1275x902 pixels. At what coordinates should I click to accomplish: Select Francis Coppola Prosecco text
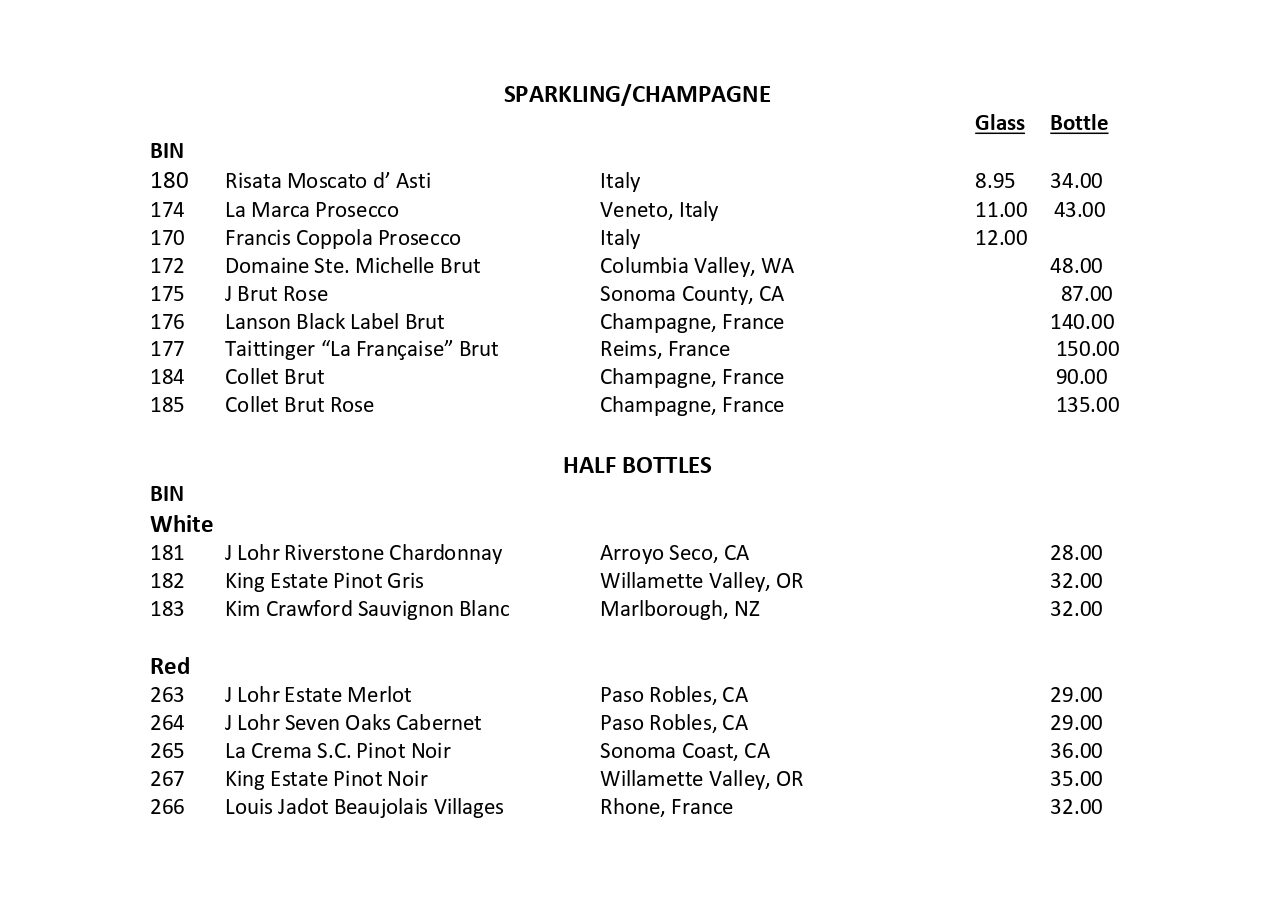(x=342, y=238)
